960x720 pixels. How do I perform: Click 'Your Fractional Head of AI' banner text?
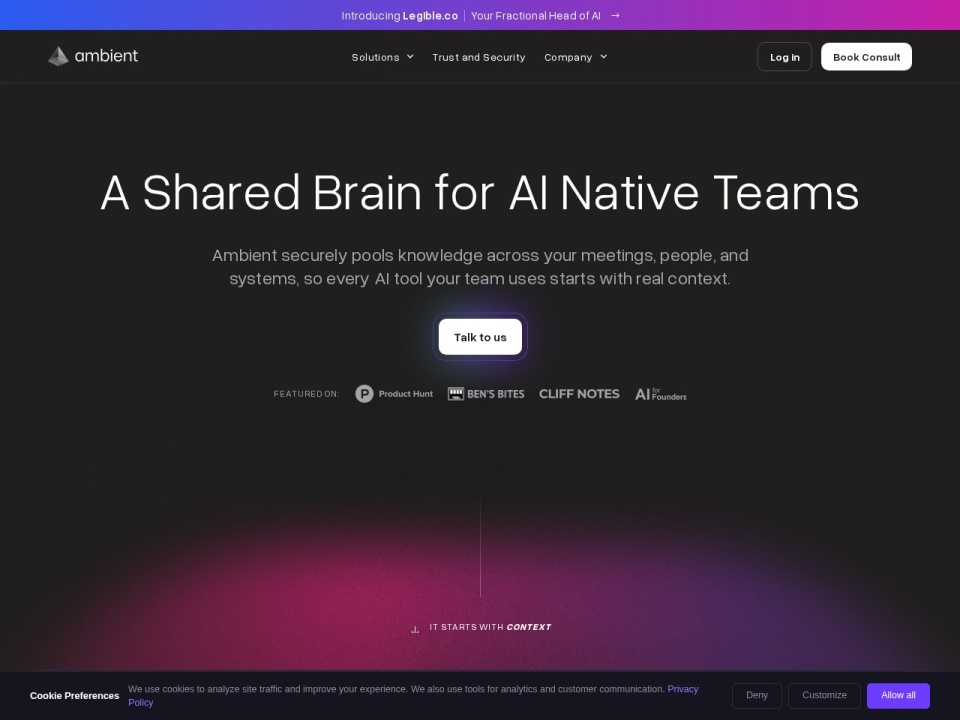(x=535, y=16)
